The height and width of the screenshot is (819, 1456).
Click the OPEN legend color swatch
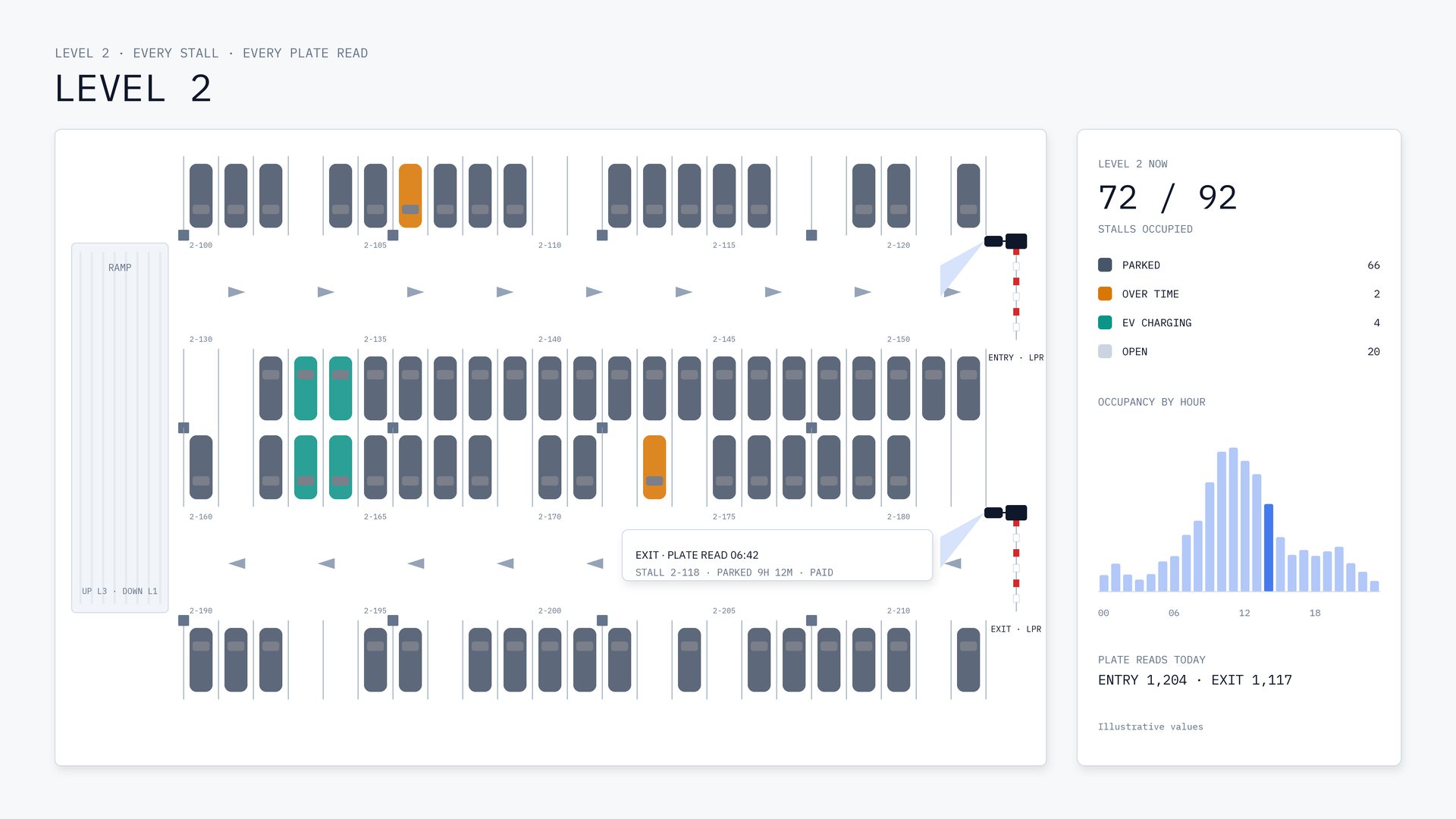(1105, 351)
